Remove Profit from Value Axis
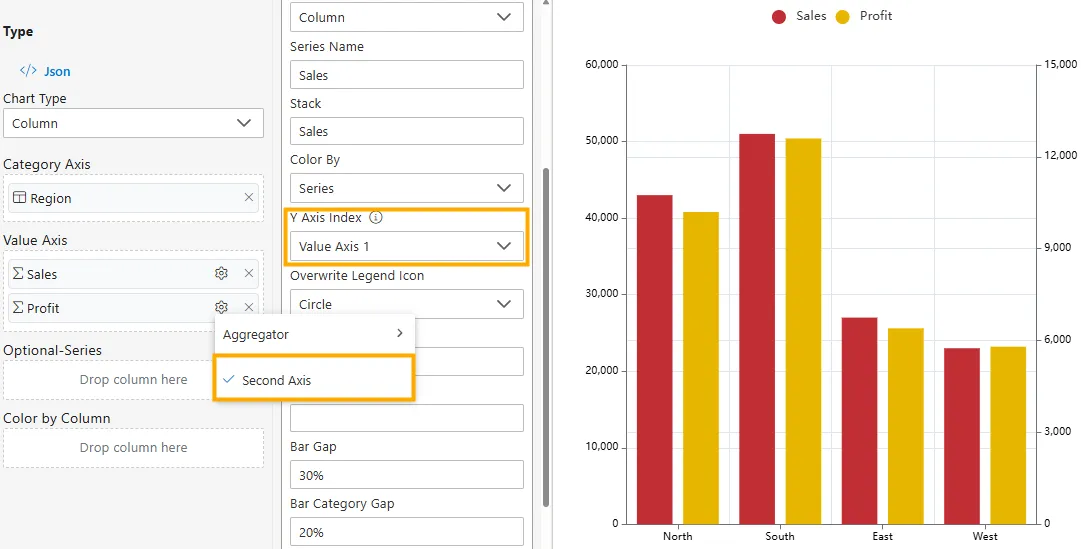This screenshot has height=549, width=1081. click(249, 308)
